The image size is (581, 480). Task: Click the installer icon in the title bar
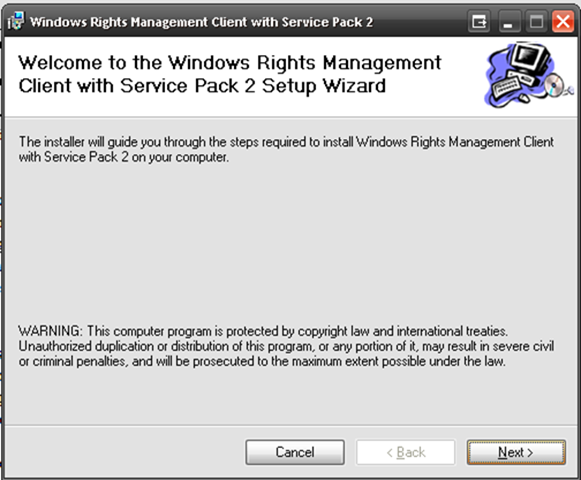(x=16, y=21)
